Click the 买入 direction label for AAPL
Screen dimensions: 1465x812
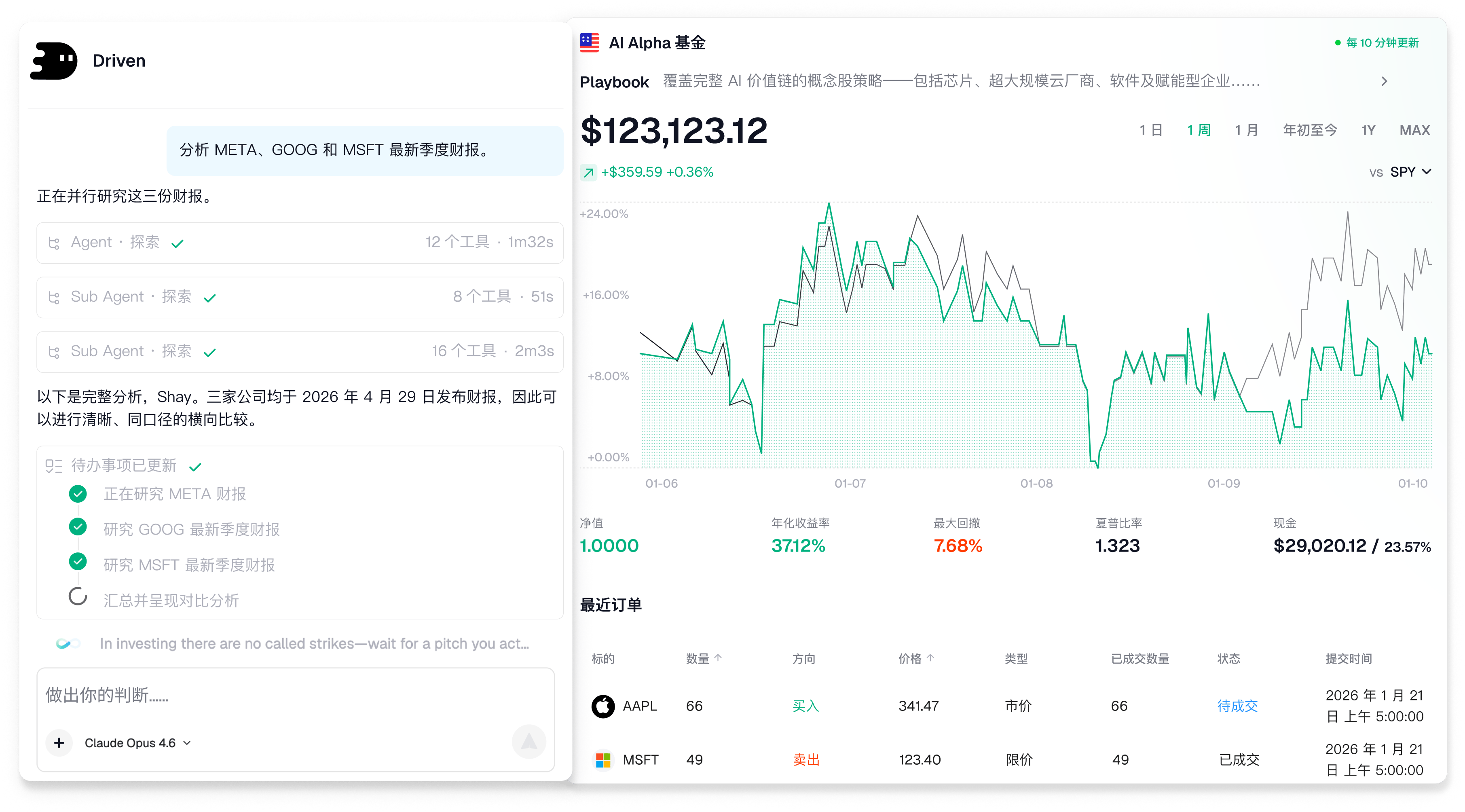pyautogui.click(x=805, y=706)
